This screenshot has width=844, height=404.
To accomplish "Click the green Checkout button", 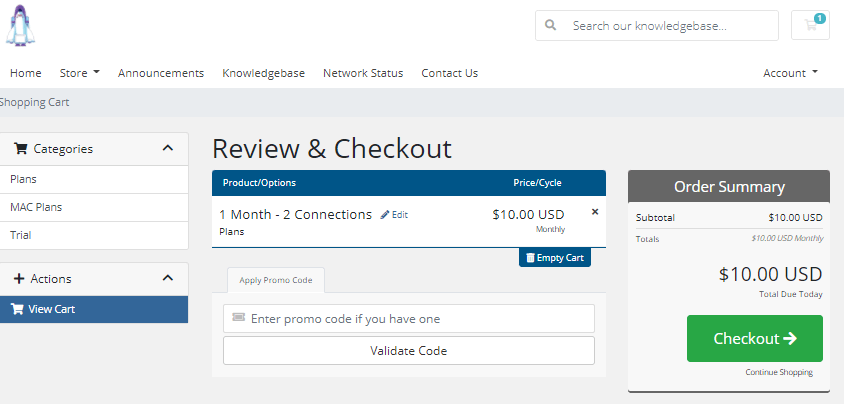I will tap(755, 338).
